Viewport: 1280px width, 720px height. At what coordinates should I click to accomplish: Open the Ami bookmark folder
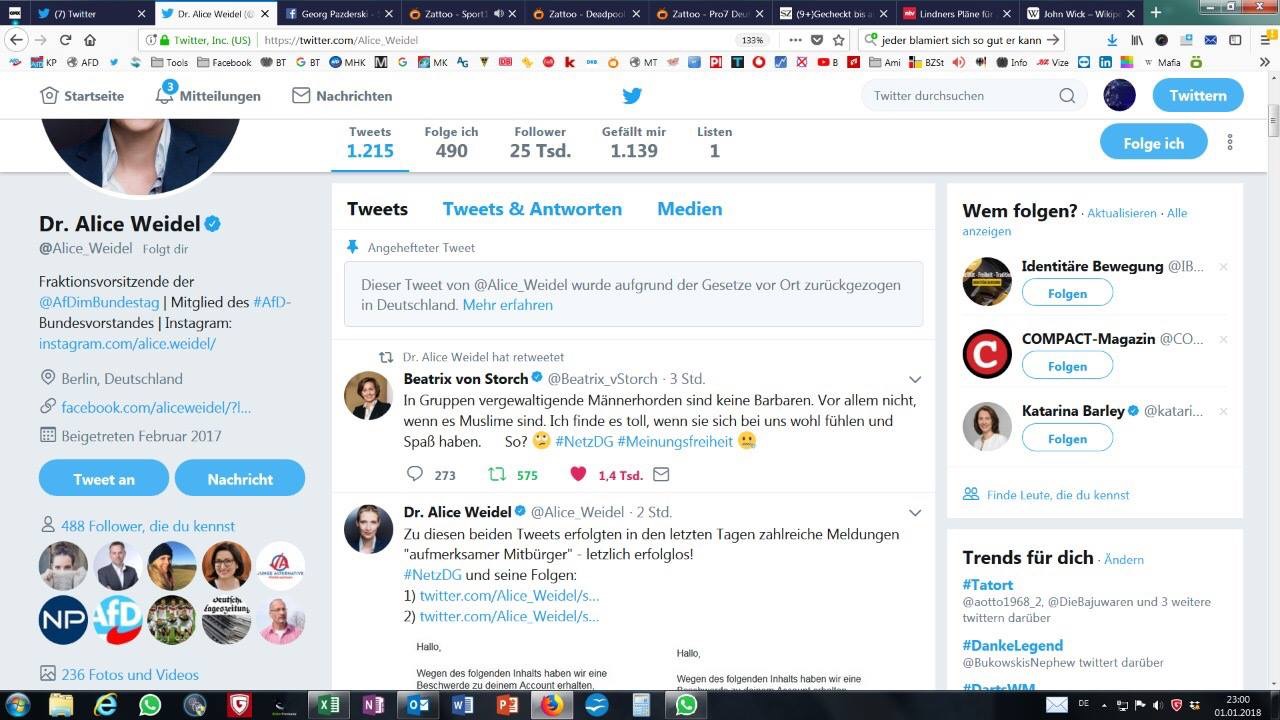click(x=885, y=62)
